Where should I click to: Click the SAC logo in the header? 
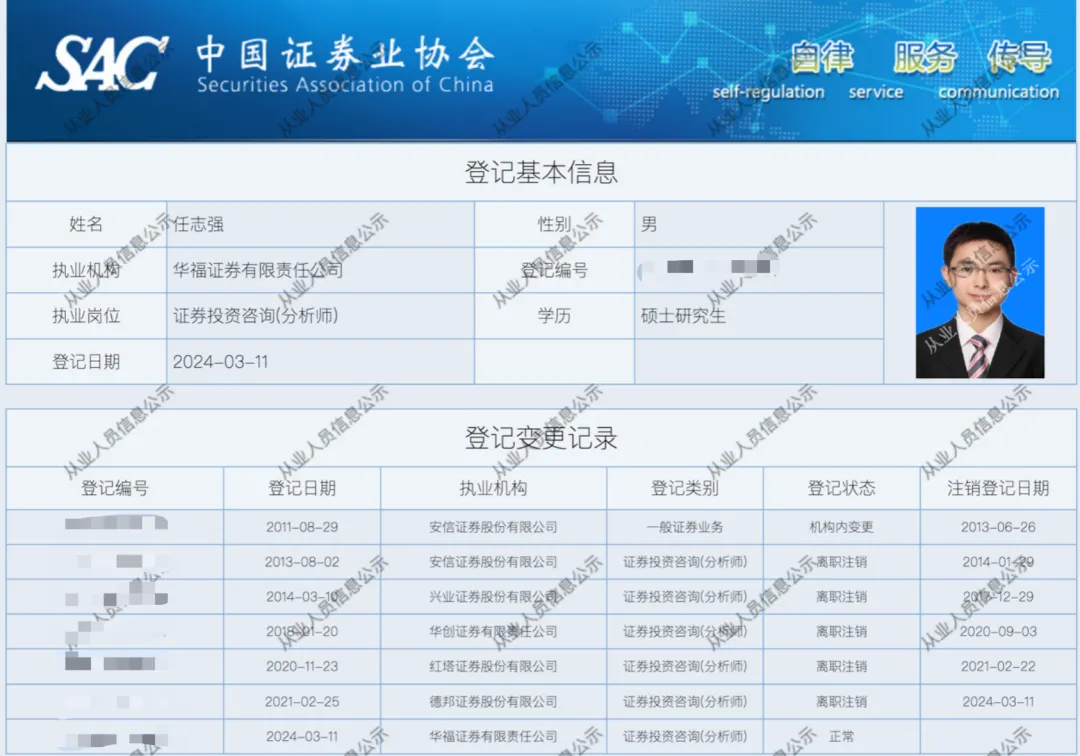(102, 63)
